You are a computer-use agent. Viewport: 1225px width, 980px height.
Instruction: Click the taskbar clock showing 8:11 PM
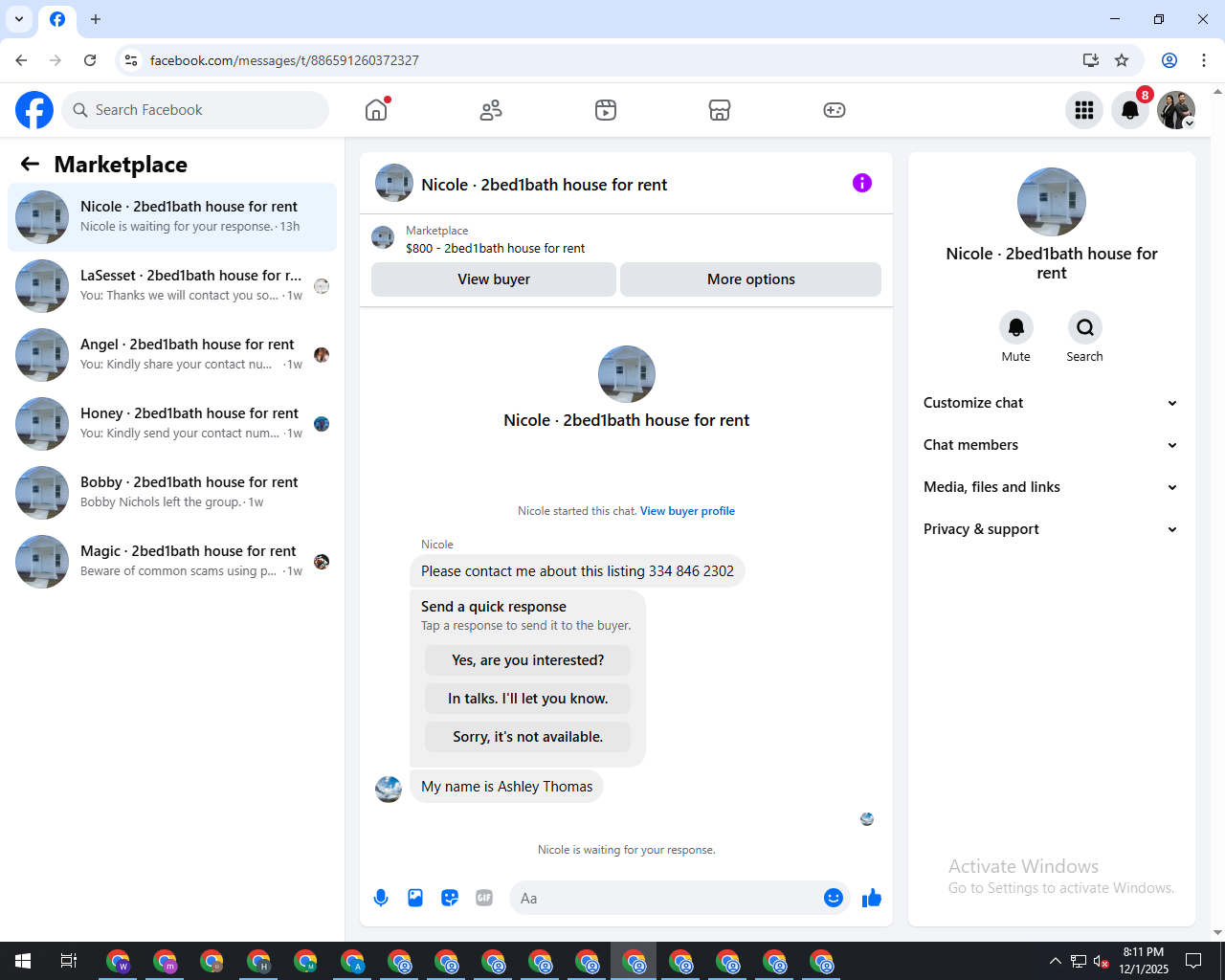[1144, 961]
